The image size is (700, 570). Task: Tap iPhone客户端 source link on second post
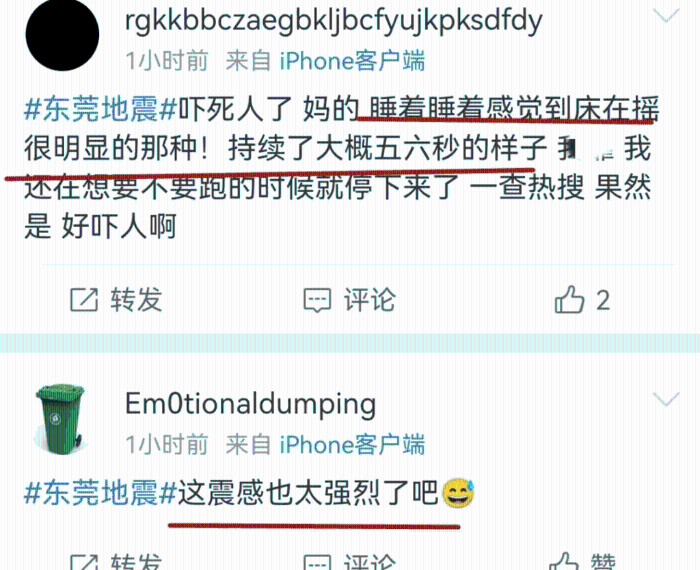click(x=352, y=445)
